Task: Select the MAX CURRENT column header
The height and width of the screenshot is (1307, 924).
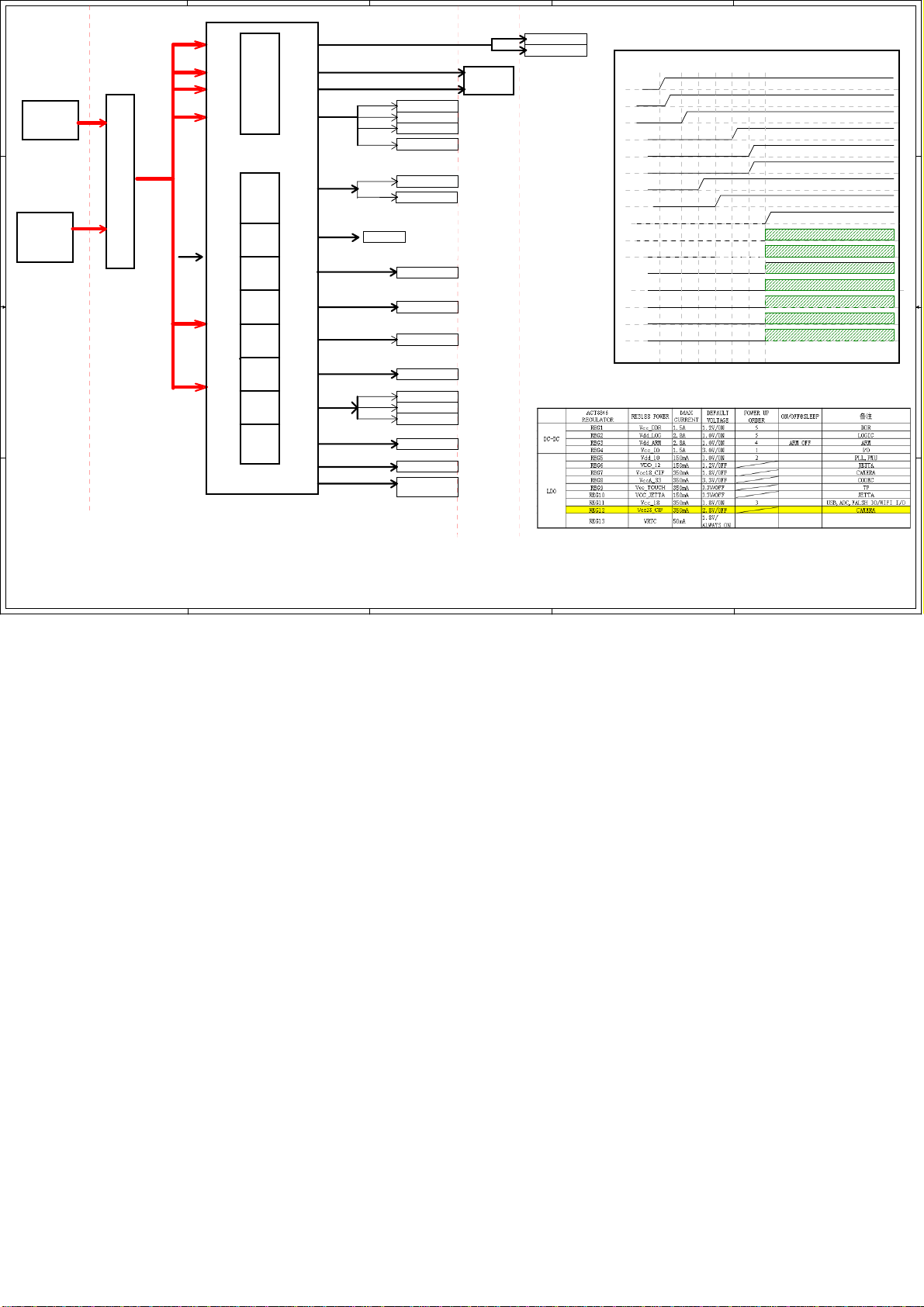Action: pos(686,417)
